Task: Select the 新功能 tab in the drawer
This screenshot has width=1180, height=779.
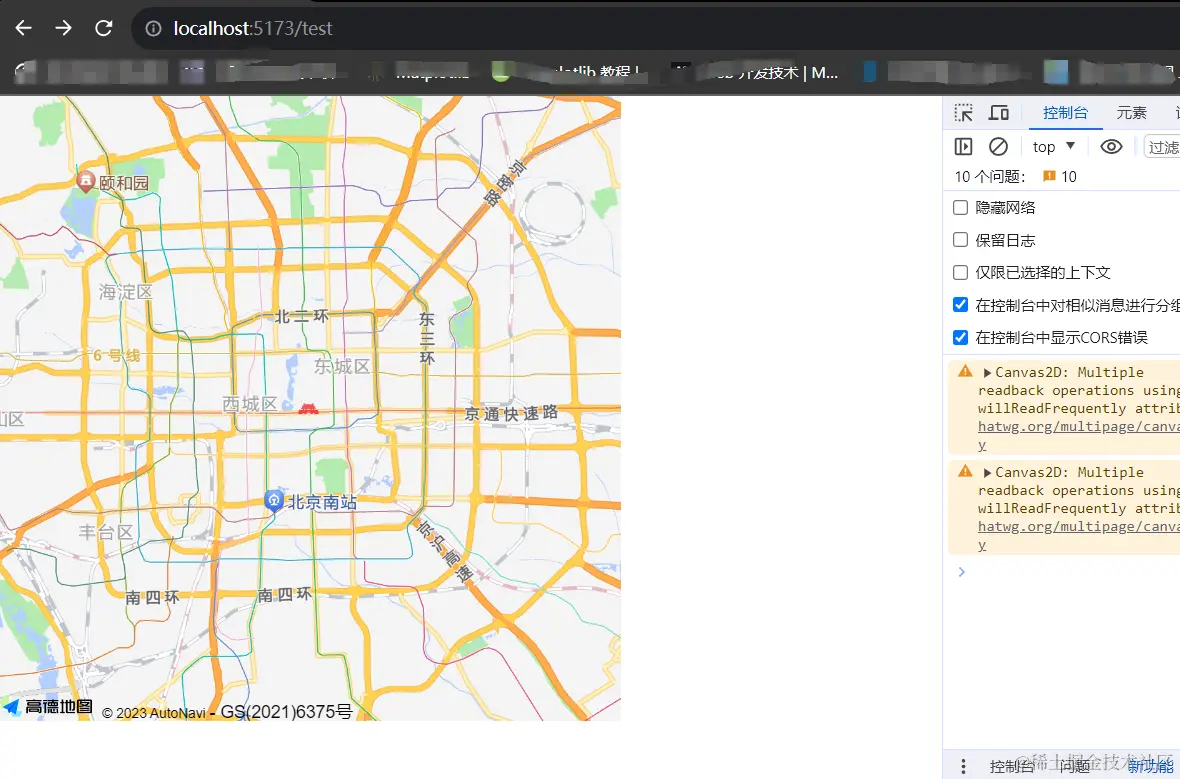Action: coord(1150,766)
